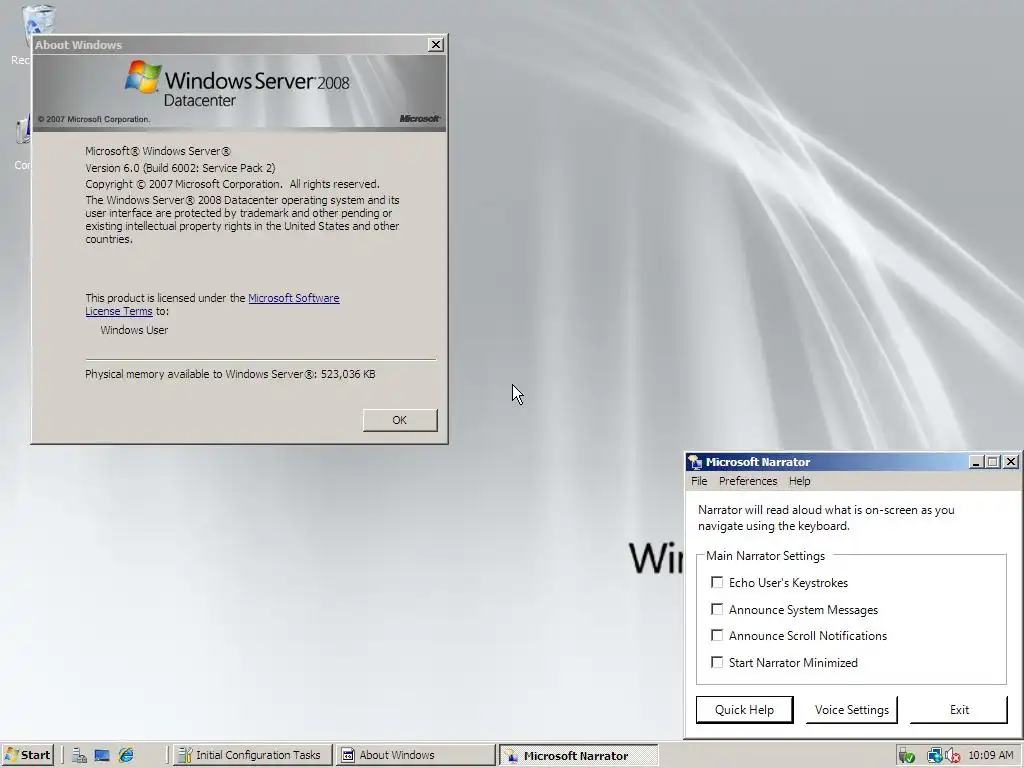Click the 10:09 AM system clock
The width and height of the screenshot is (1024, 768).
point(991,756)
